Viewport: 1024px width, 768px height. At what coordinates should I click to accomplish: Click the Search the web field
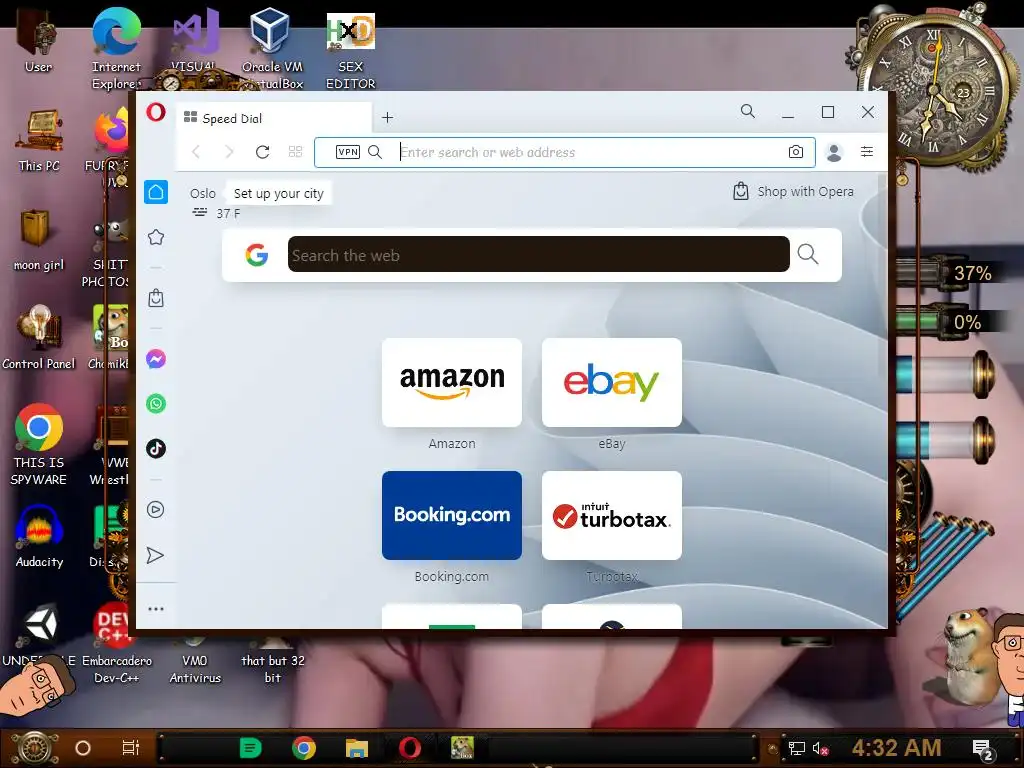point(538,255)
